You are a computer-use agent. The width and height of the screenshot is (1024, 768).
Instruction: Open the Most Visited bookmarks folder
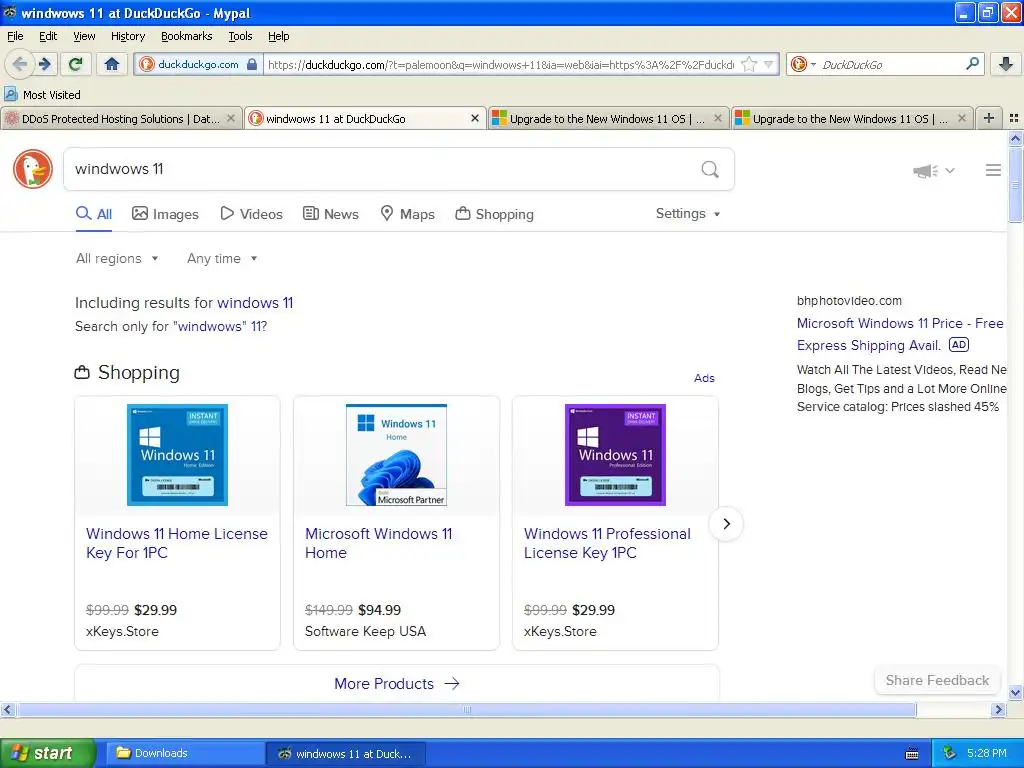tap(42, 95)
